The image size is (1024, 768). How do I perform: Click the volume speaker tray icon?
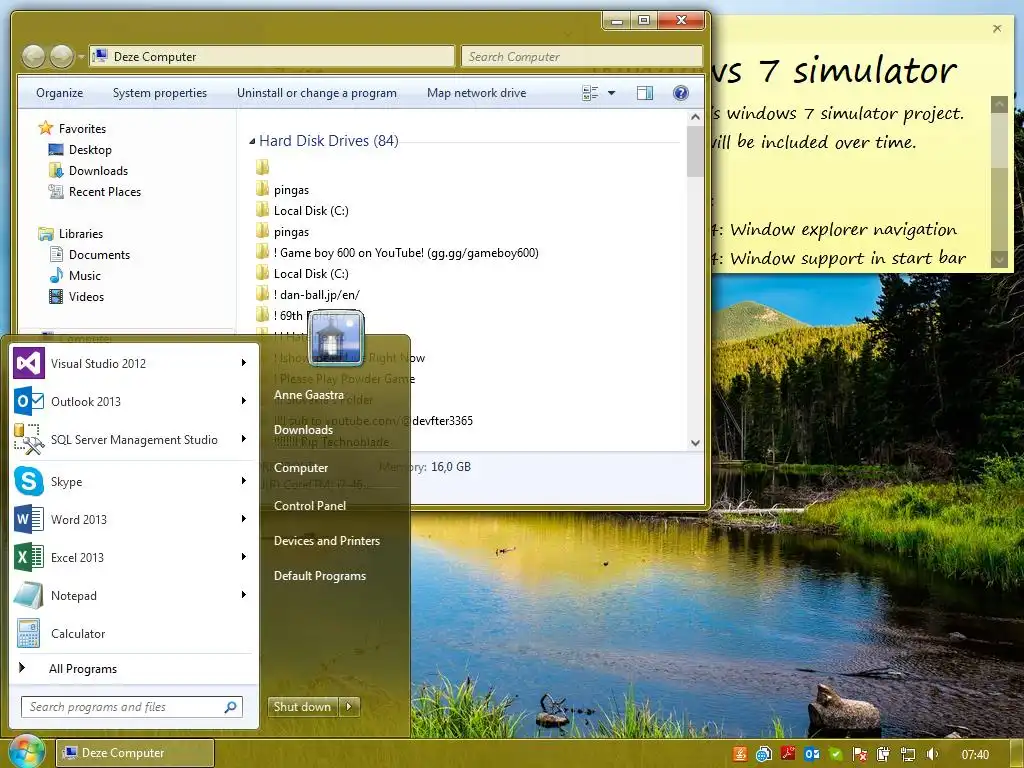(932, 754)
